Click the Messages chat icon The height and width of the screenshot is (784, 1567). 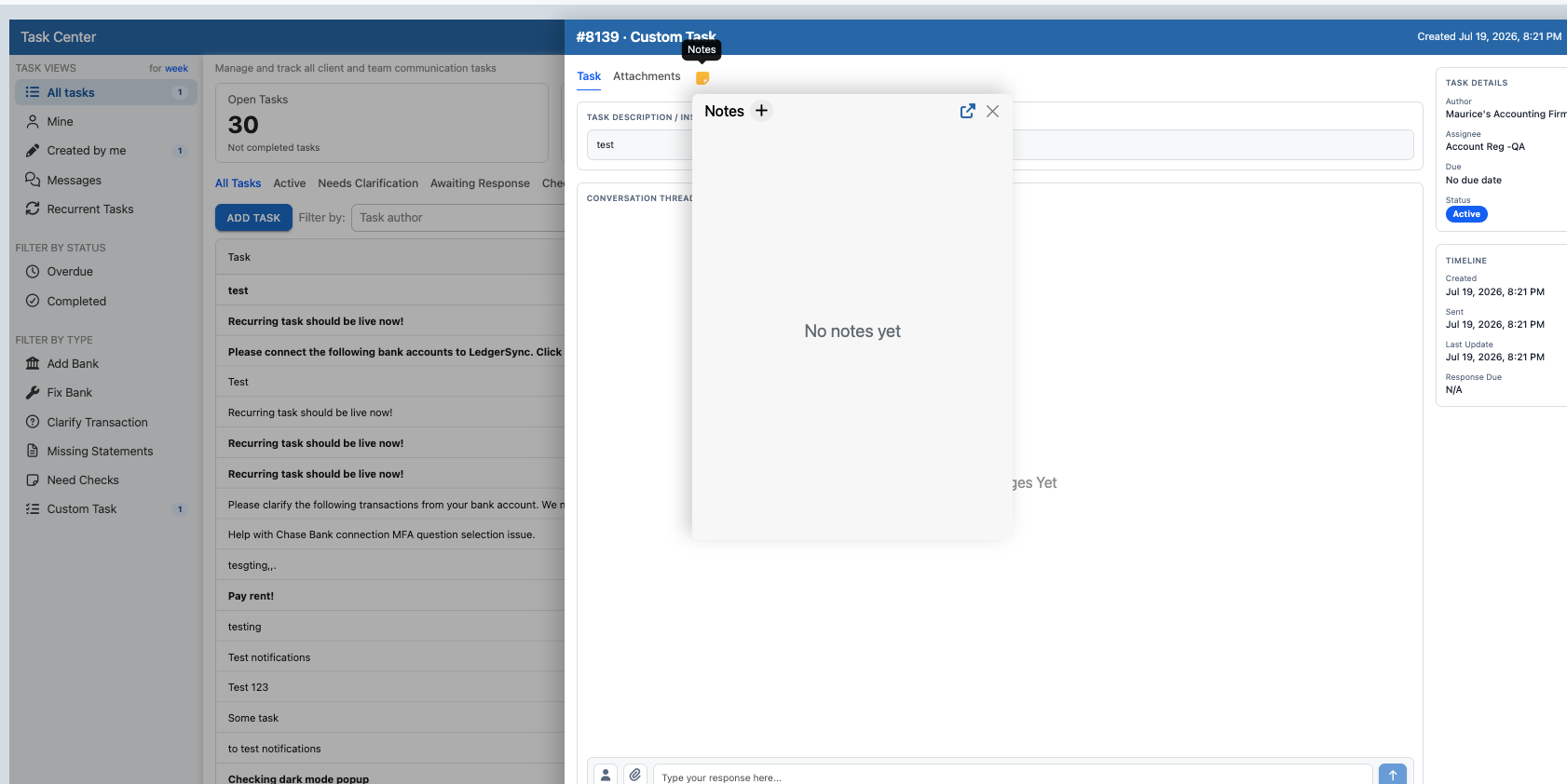(x=33, y=180)
